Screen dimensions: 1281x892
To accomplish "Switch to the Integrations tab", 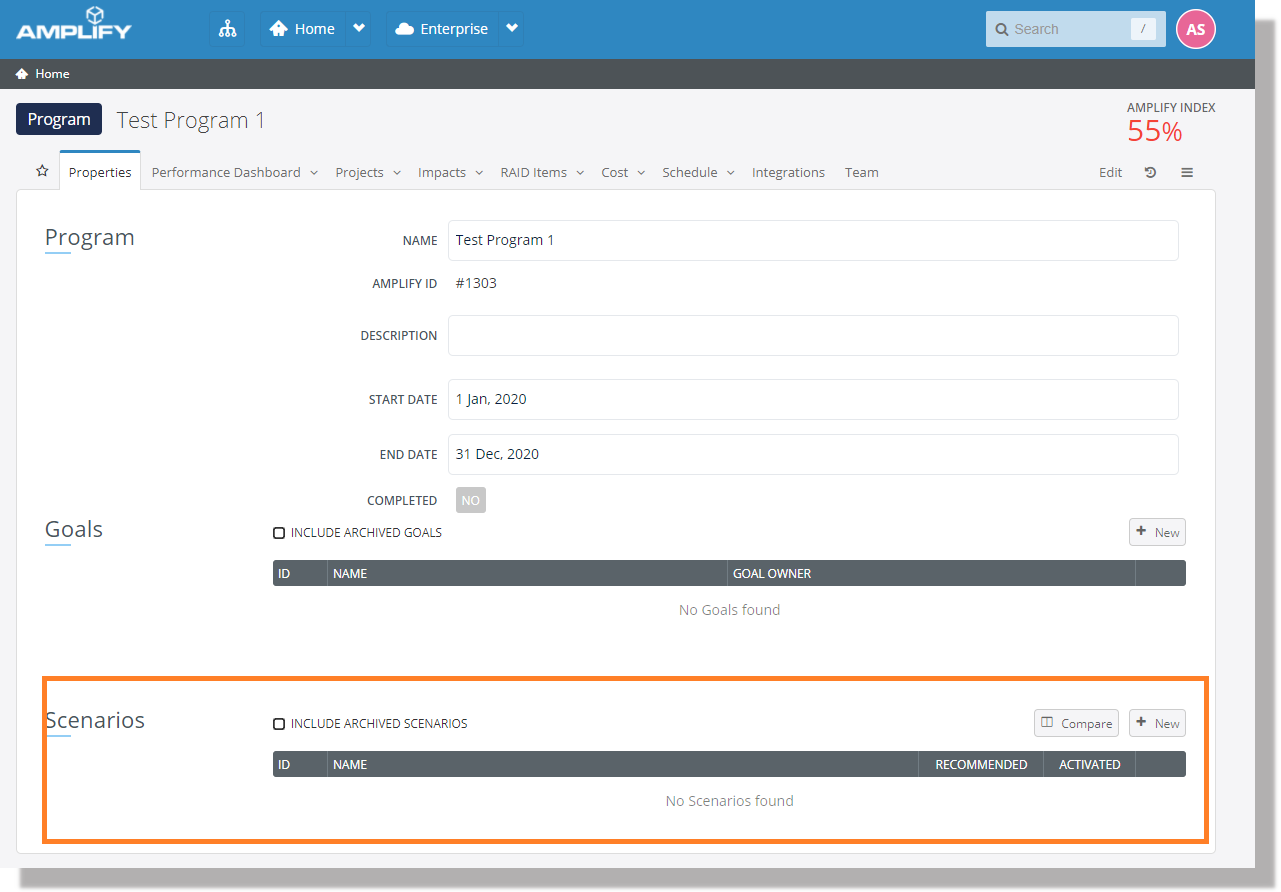I will pyautogui.click(x=788, y=172).
